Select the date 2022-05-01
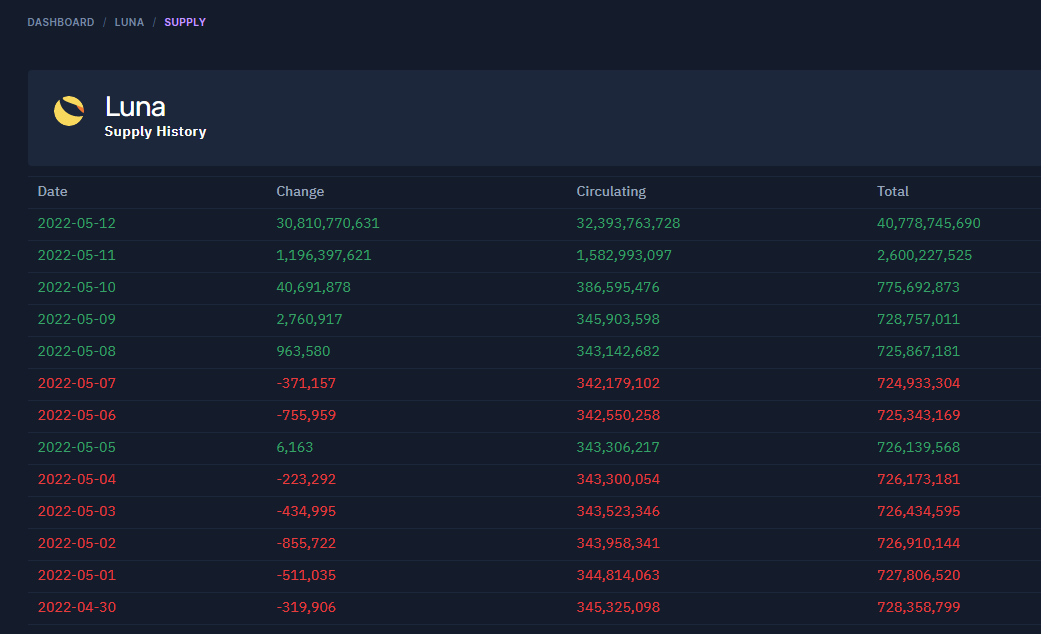Screen dimensions: 1041x634 coord(76,575)
